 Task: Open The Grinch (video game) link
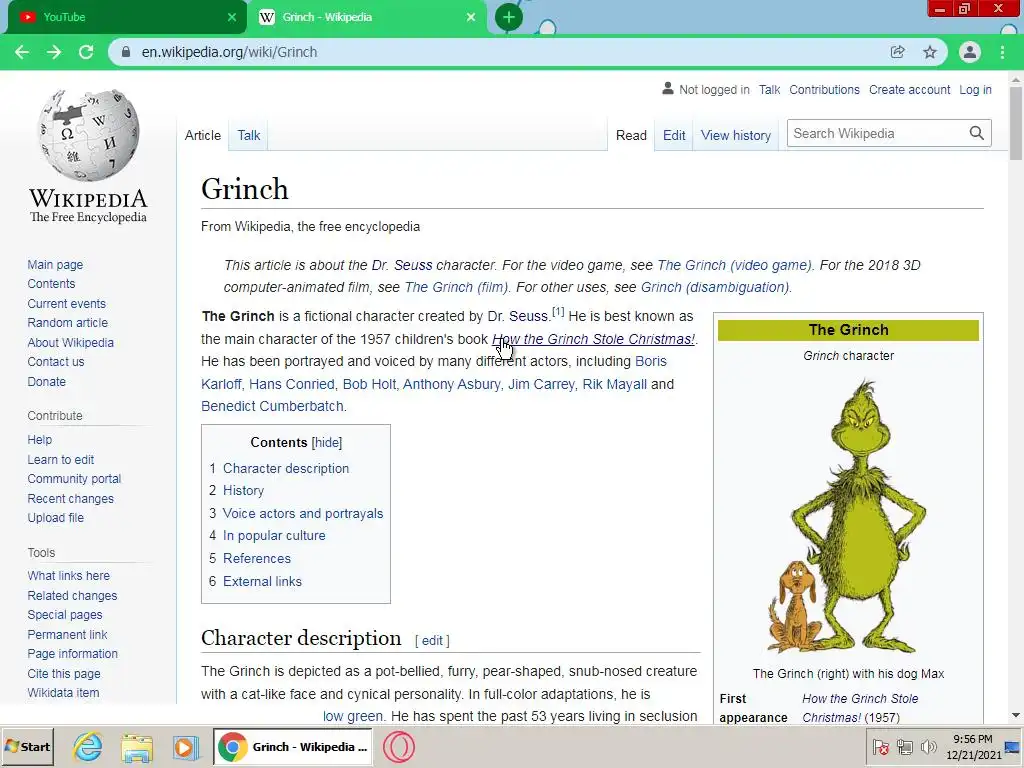735,265
